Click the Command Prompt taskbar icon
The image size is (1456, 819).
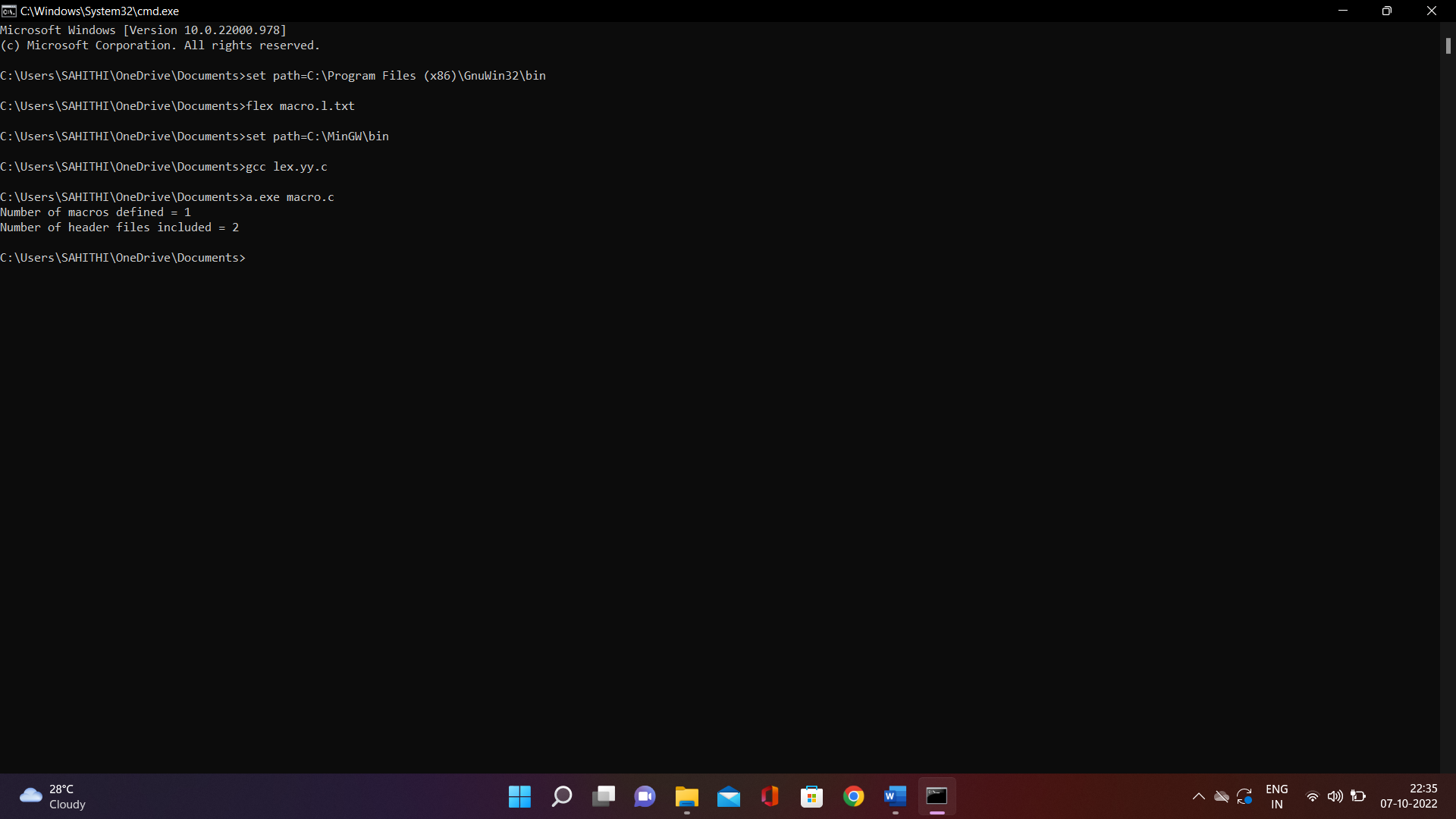(937, 796)
